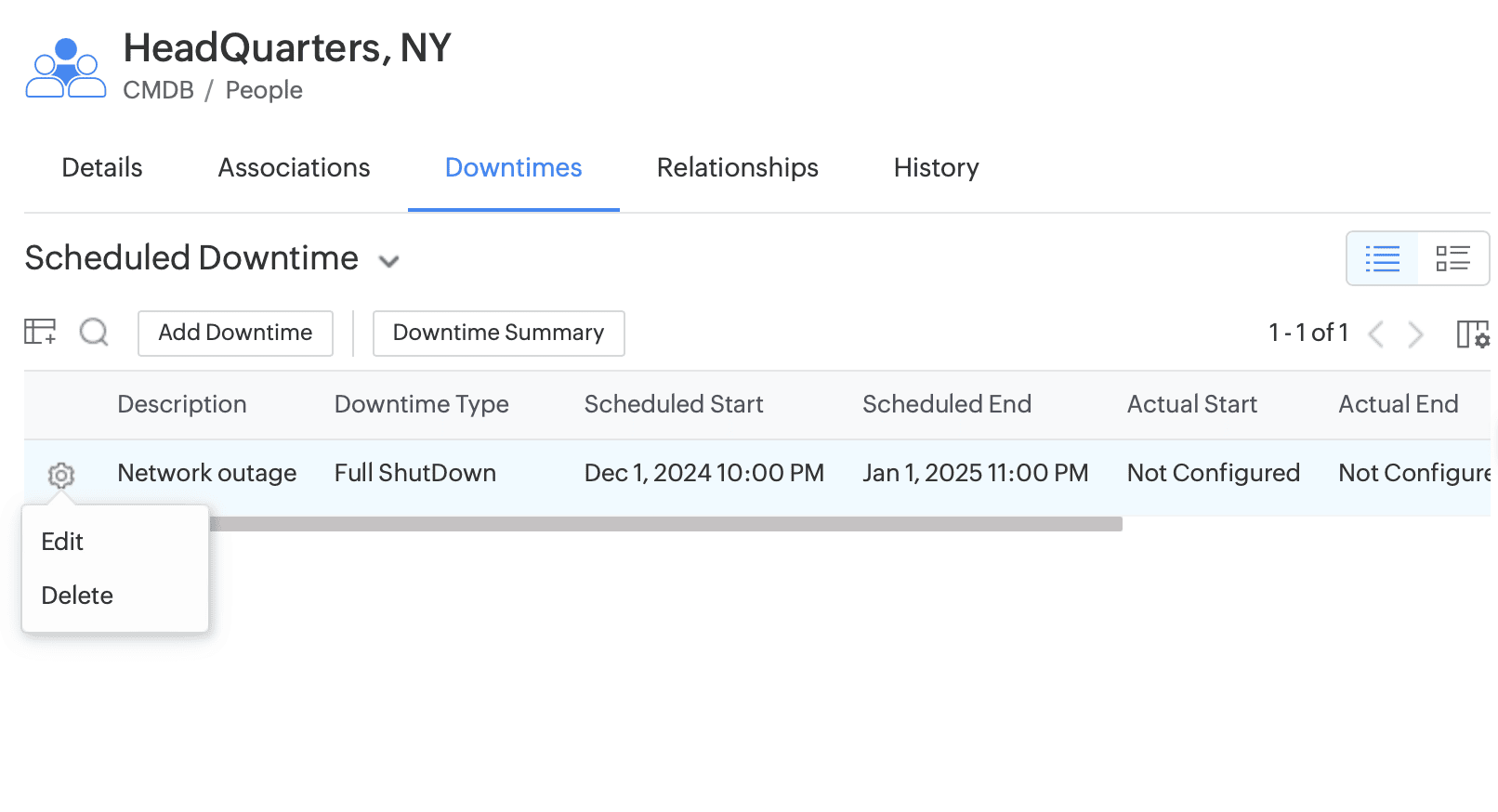Click the People CI type icon
Screen dimensions: 1498x812
pyautogui.click(x=65, y=68)
